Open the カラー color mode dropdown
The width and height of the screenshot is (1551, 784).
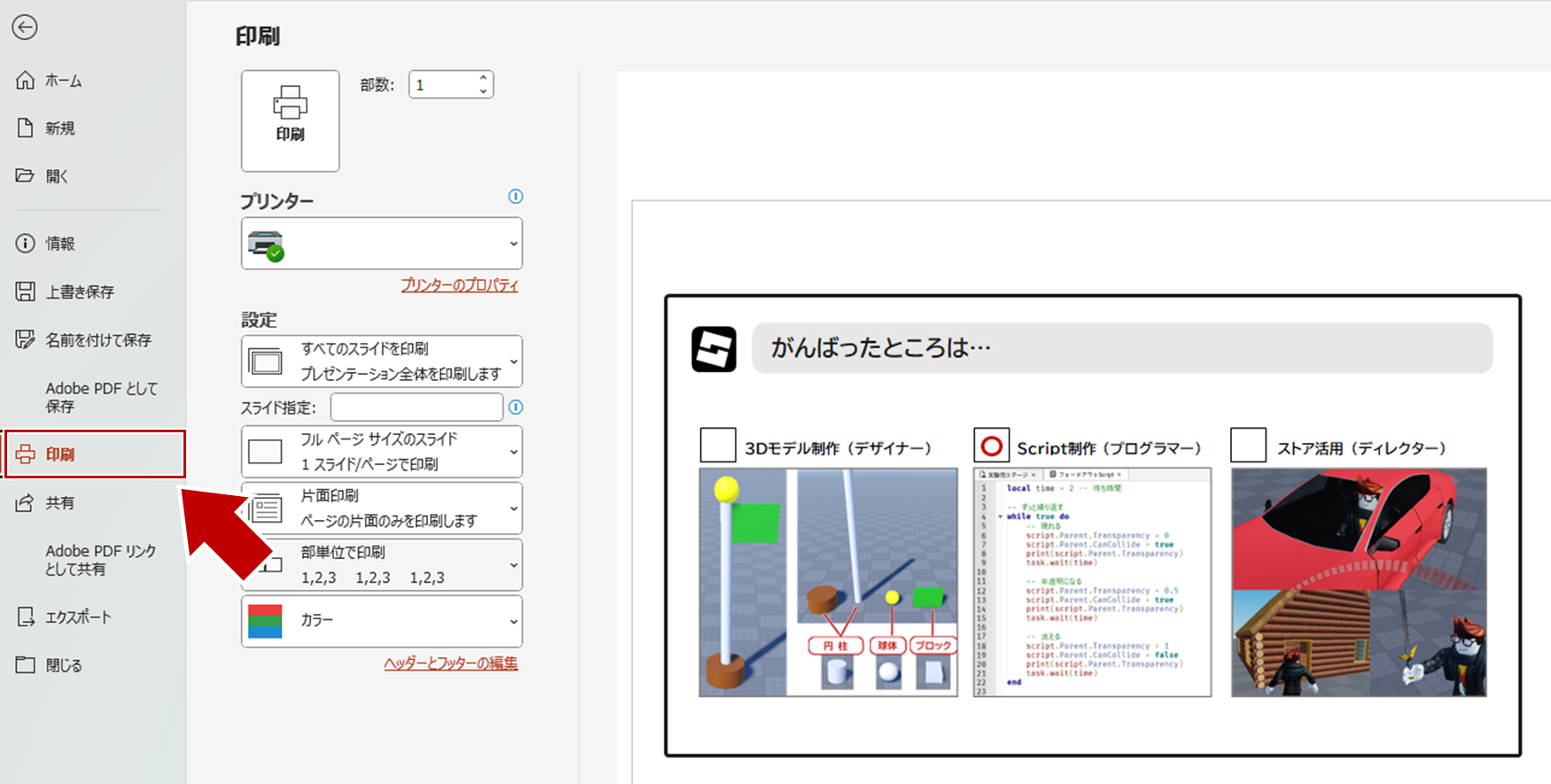(382, 621)
